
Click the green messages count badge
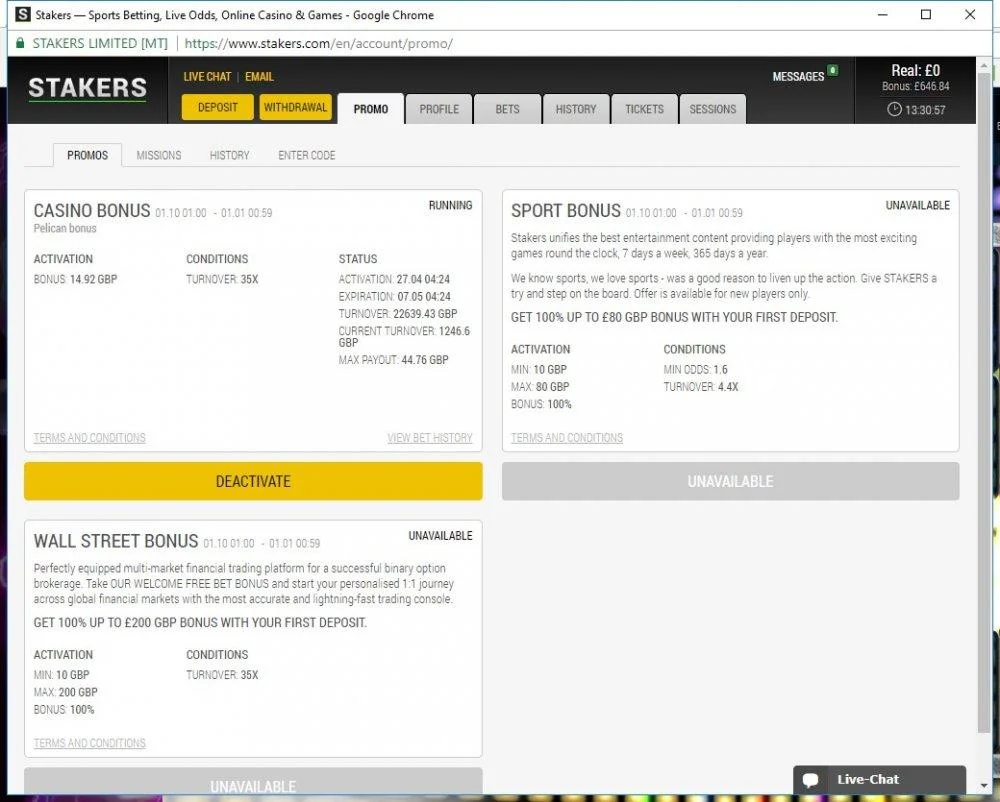[833, 70]
